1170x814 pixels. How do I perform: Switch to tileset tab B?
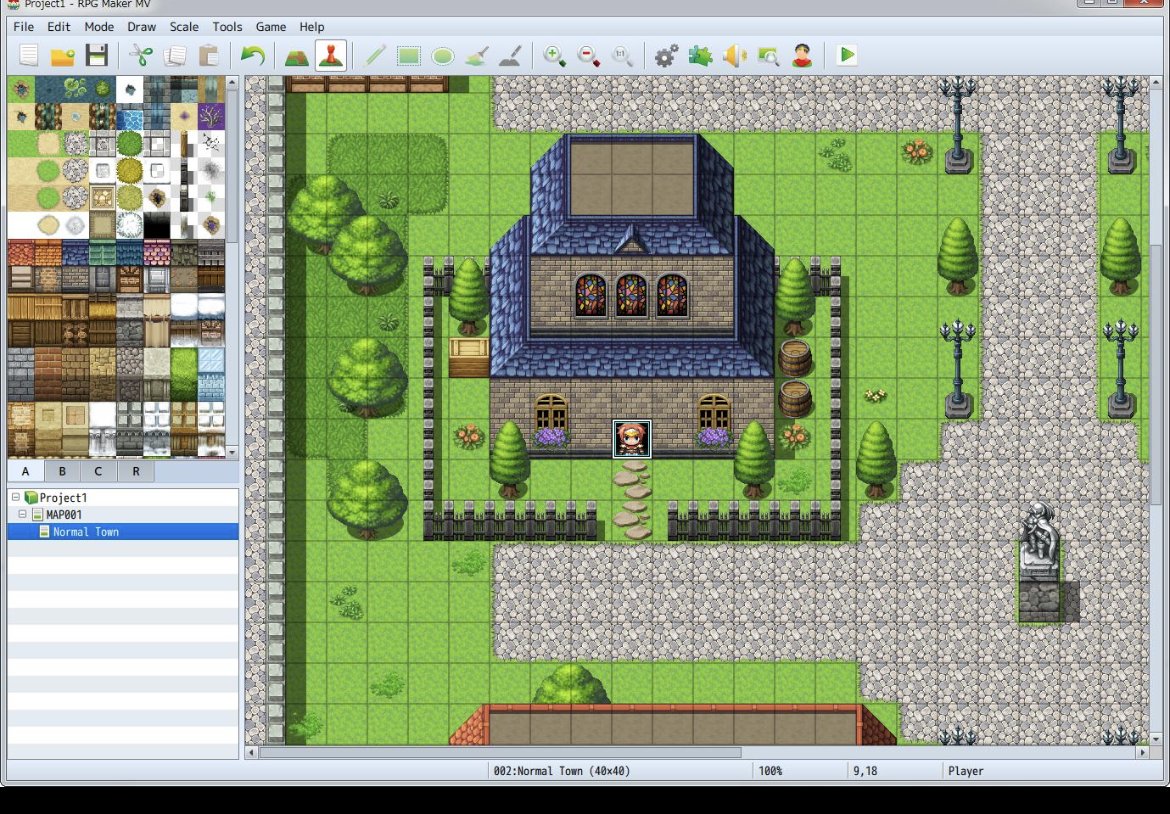[x=62, y=472]
